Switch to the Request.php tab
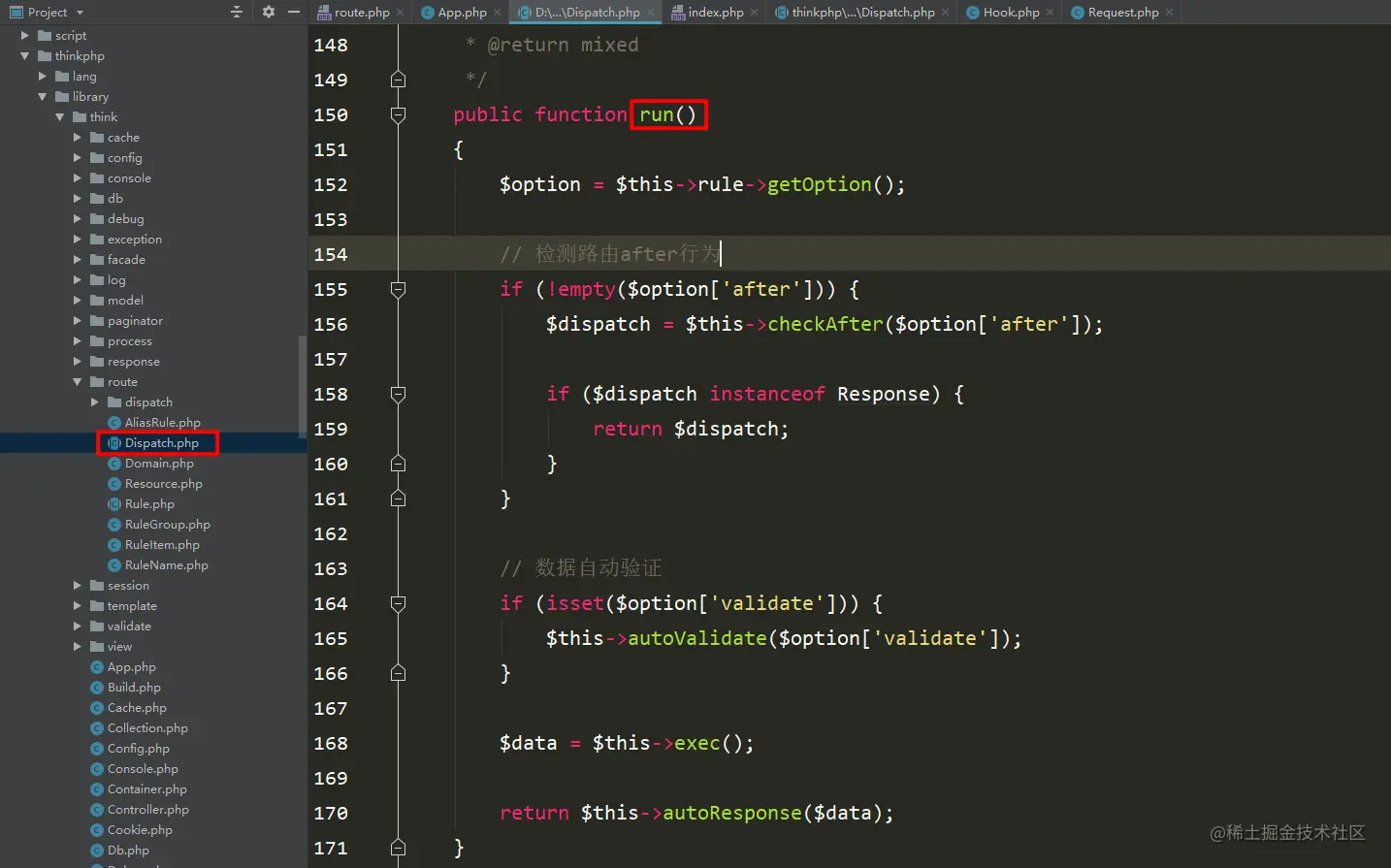This screenshot has width=1391, height=868. (1123, 13)
